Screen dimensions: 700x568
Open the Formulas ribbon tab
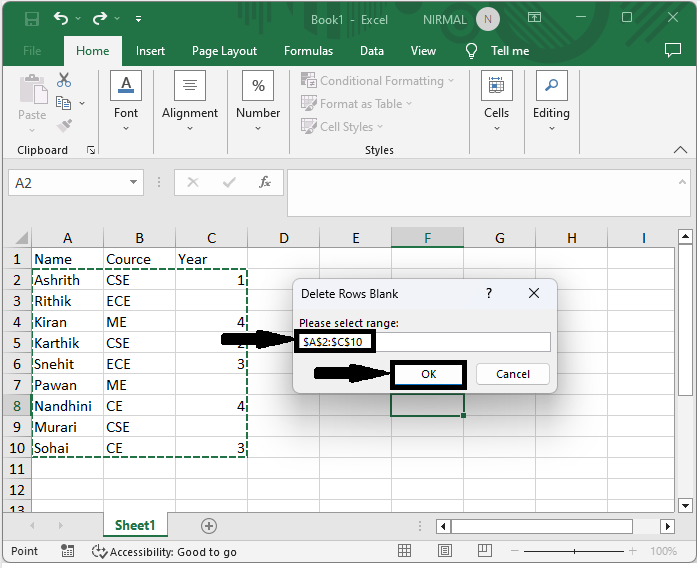pos(308,51)
